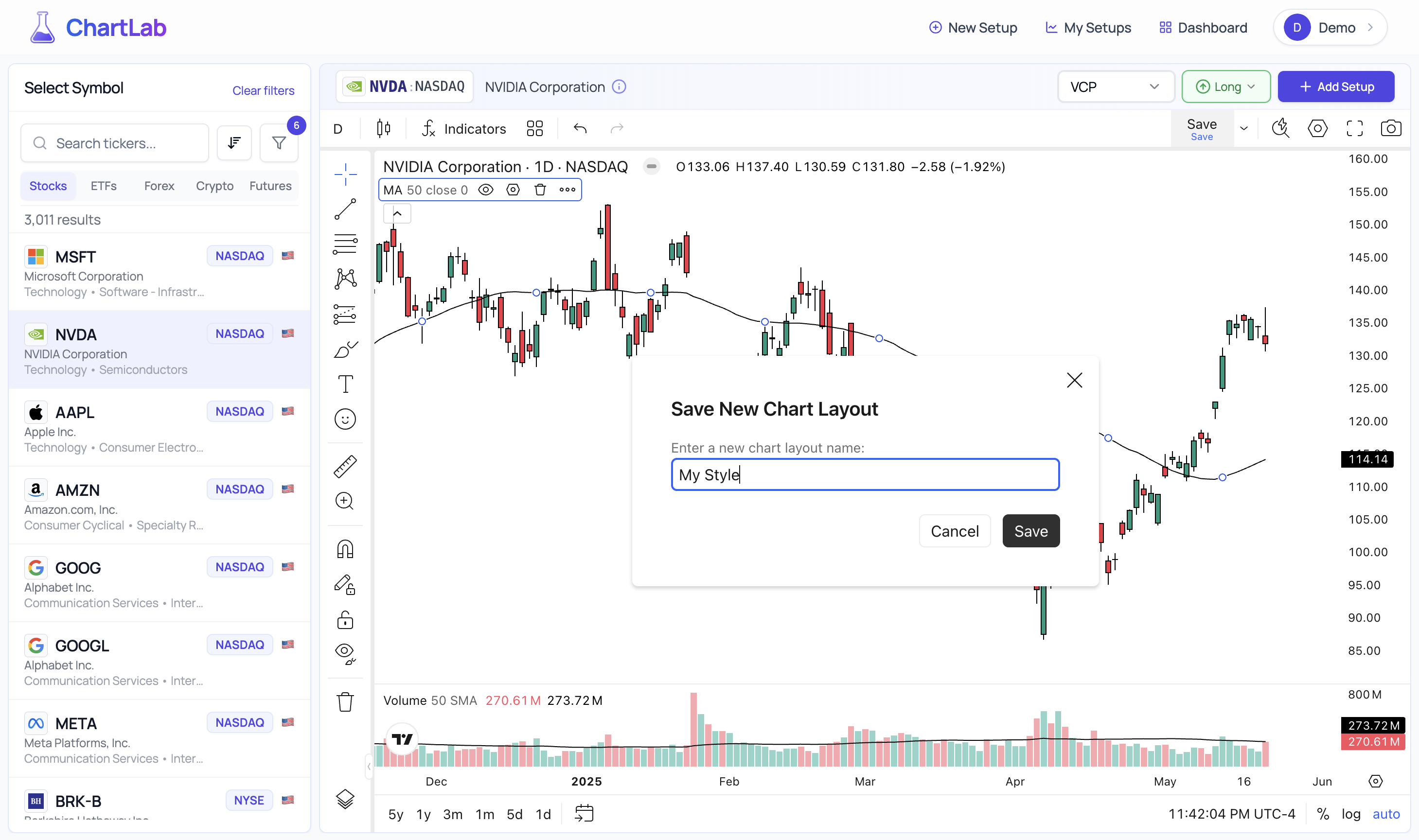Take a chart snapshot with camera
Viewport: 1419px width, 840px height.
1391,128
